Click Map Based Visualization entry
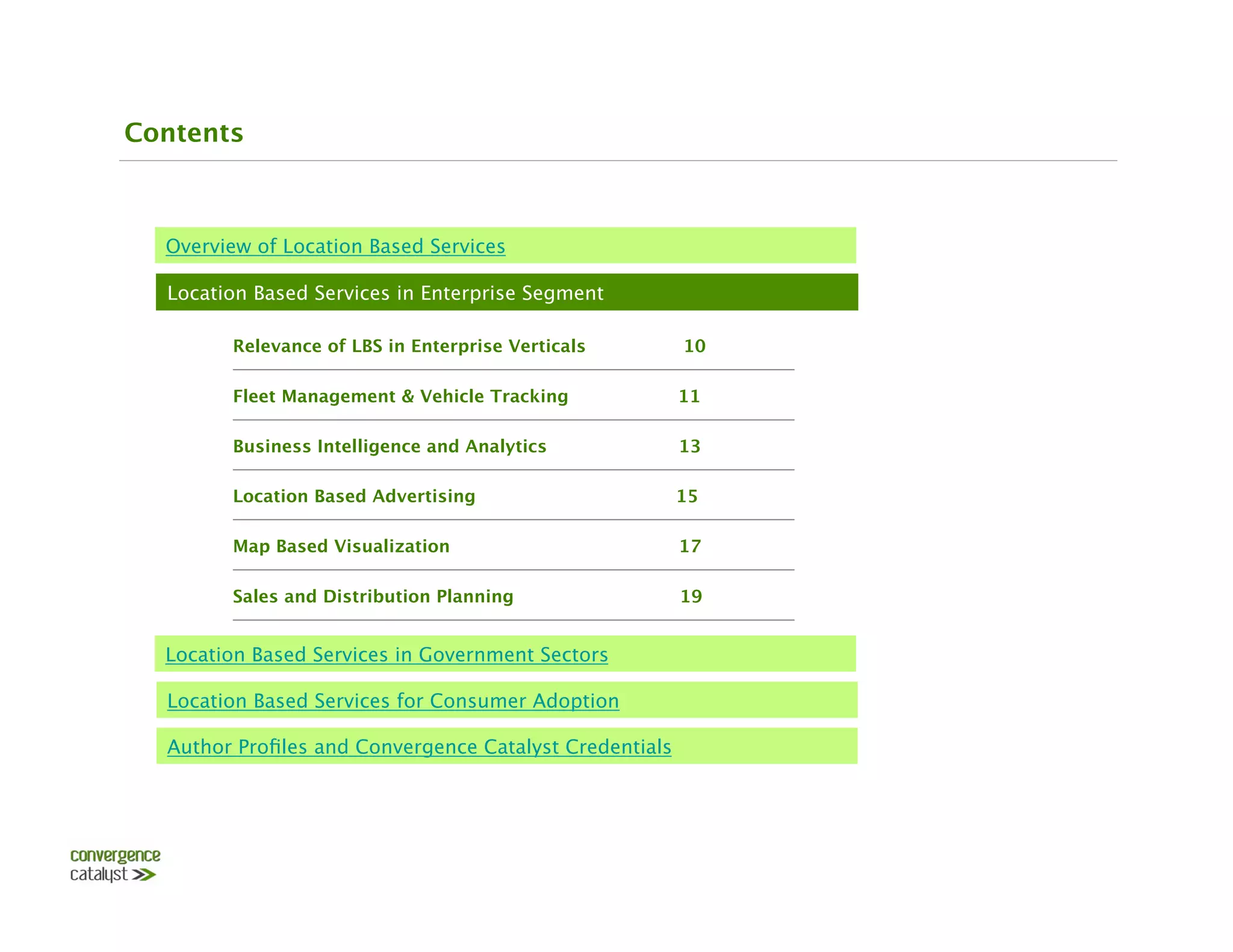 coord(341,546)
